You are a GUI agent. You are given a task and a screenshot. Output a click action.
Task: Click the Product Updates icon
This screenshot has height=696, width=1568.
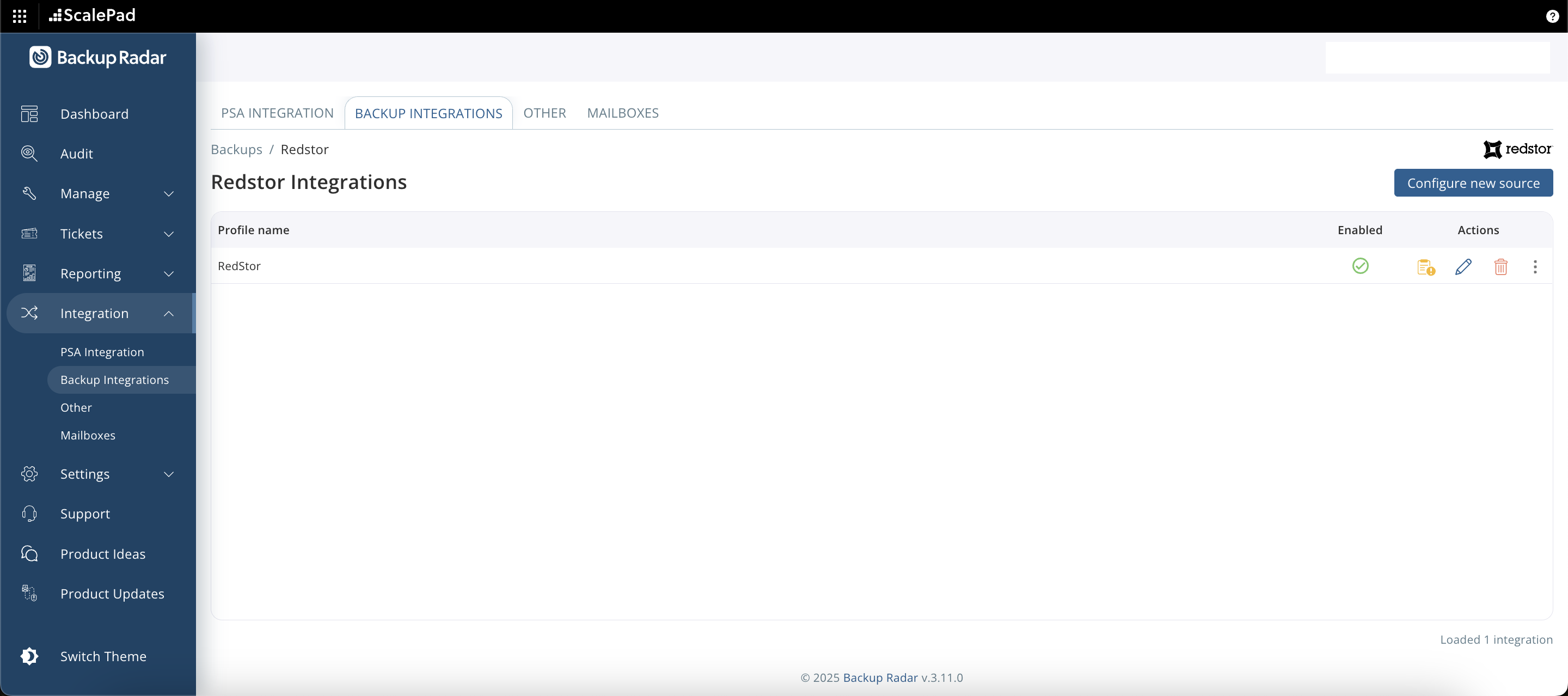point(29,594)
